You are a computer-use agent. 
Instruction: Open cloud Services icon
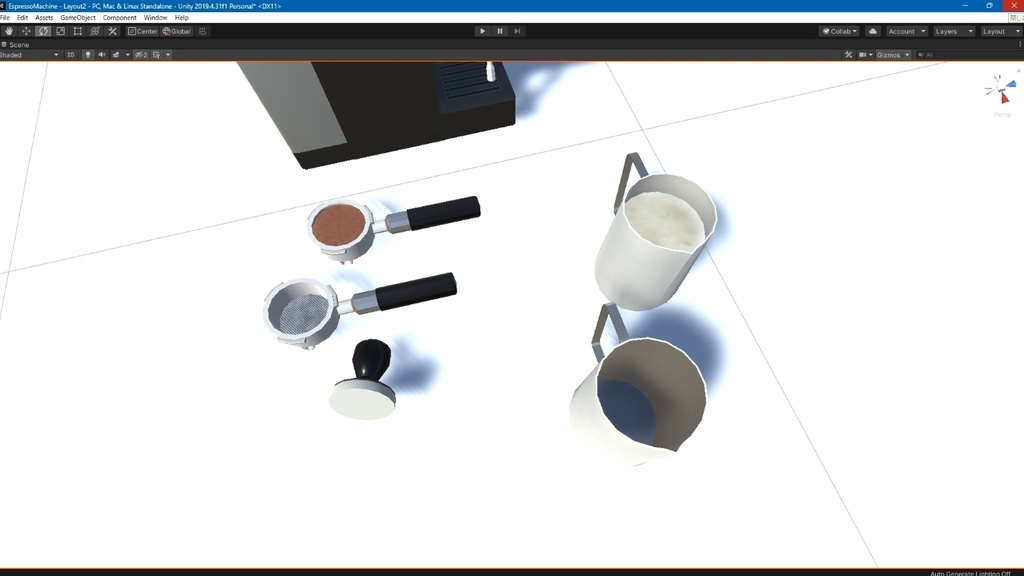click(x=872, y=31)
